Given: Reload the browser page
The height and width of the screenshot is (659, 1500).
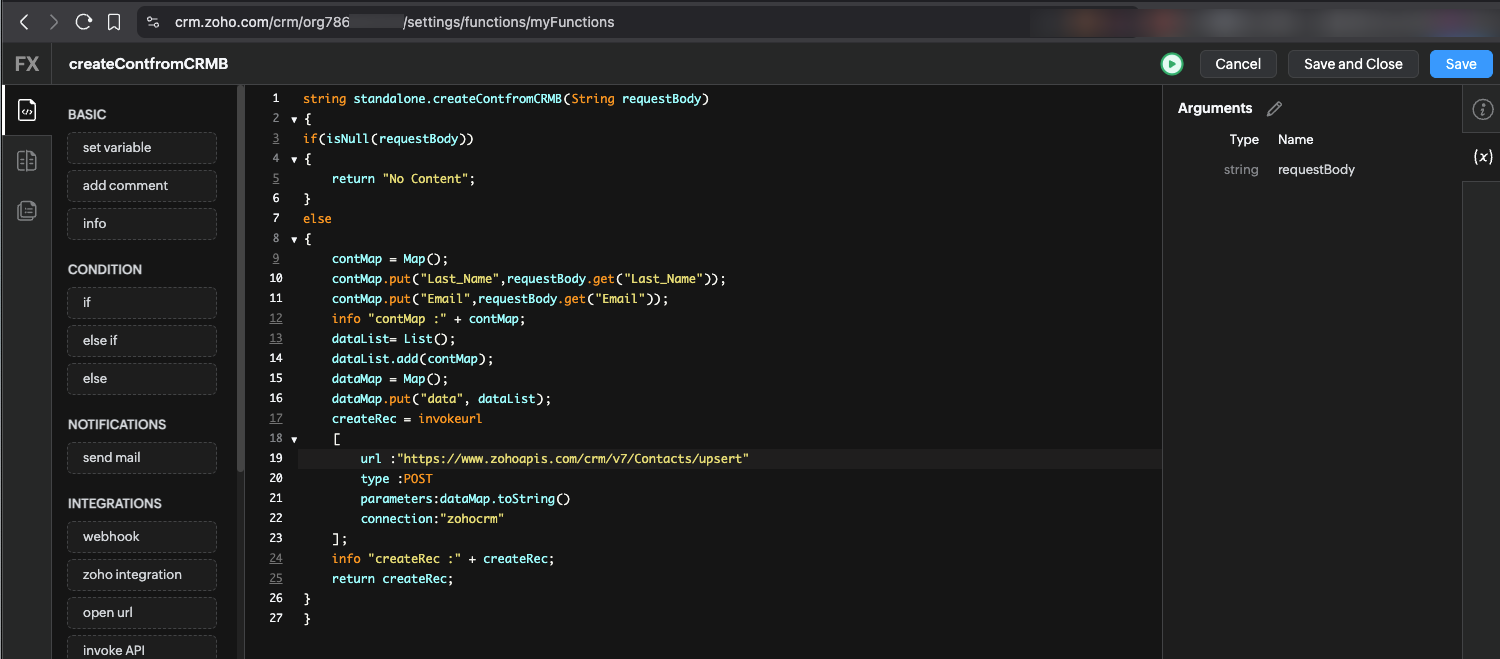Looking at the screenshot, I should click(x=84, y=21).
